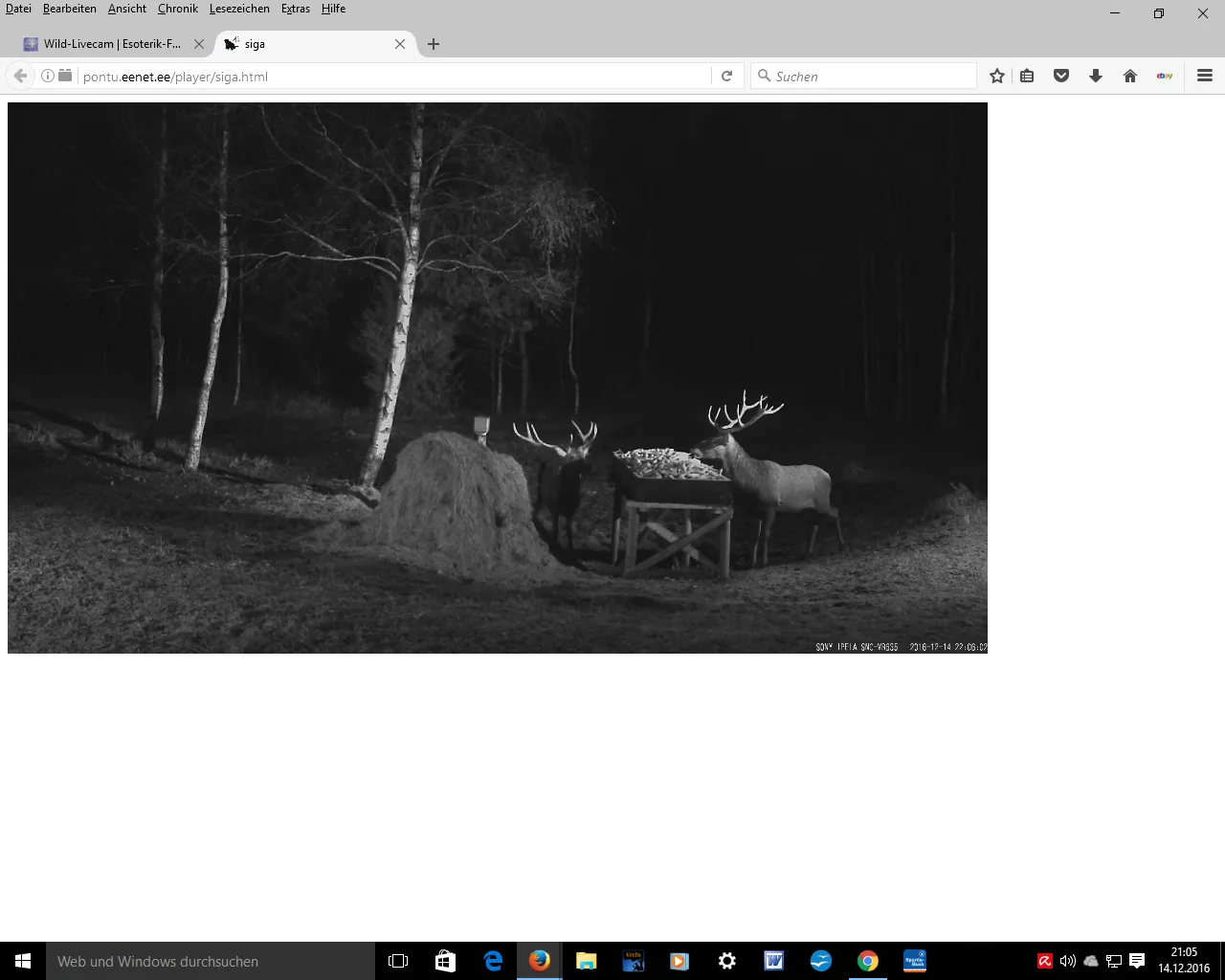1225x980 pixels.
Task: Open the Firefox hamburger menu
Action: pyautogui.click(x=1205, y=77)
